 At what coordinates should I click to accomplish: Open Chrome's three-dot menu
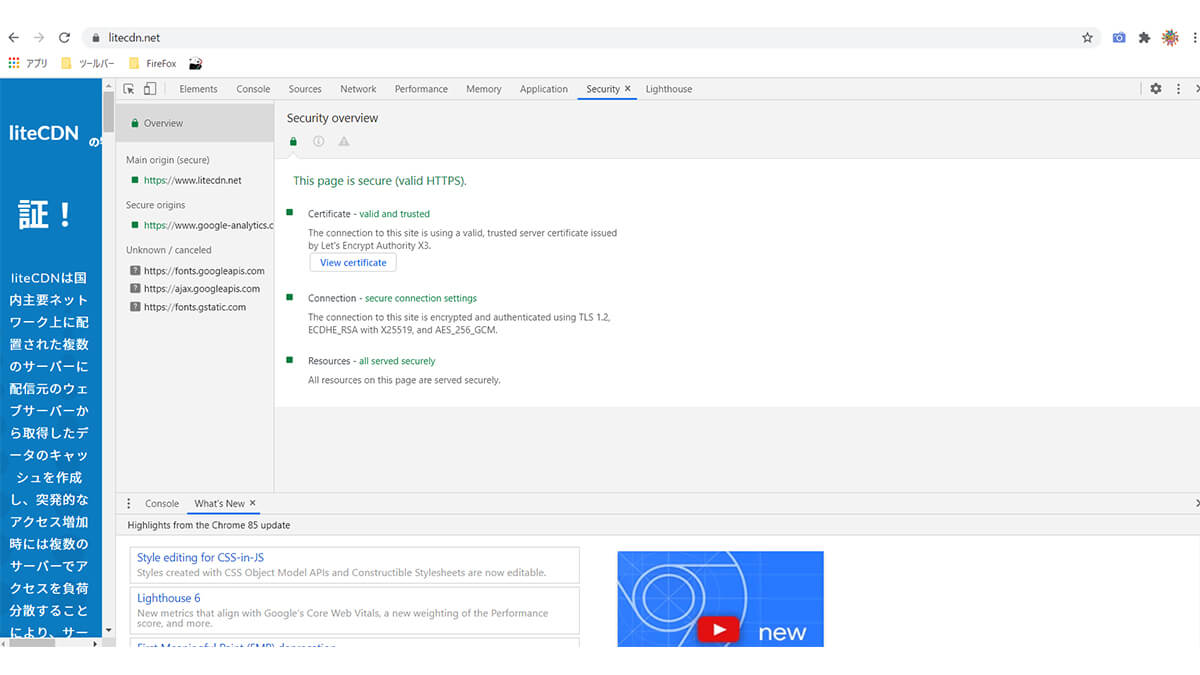1194,37
